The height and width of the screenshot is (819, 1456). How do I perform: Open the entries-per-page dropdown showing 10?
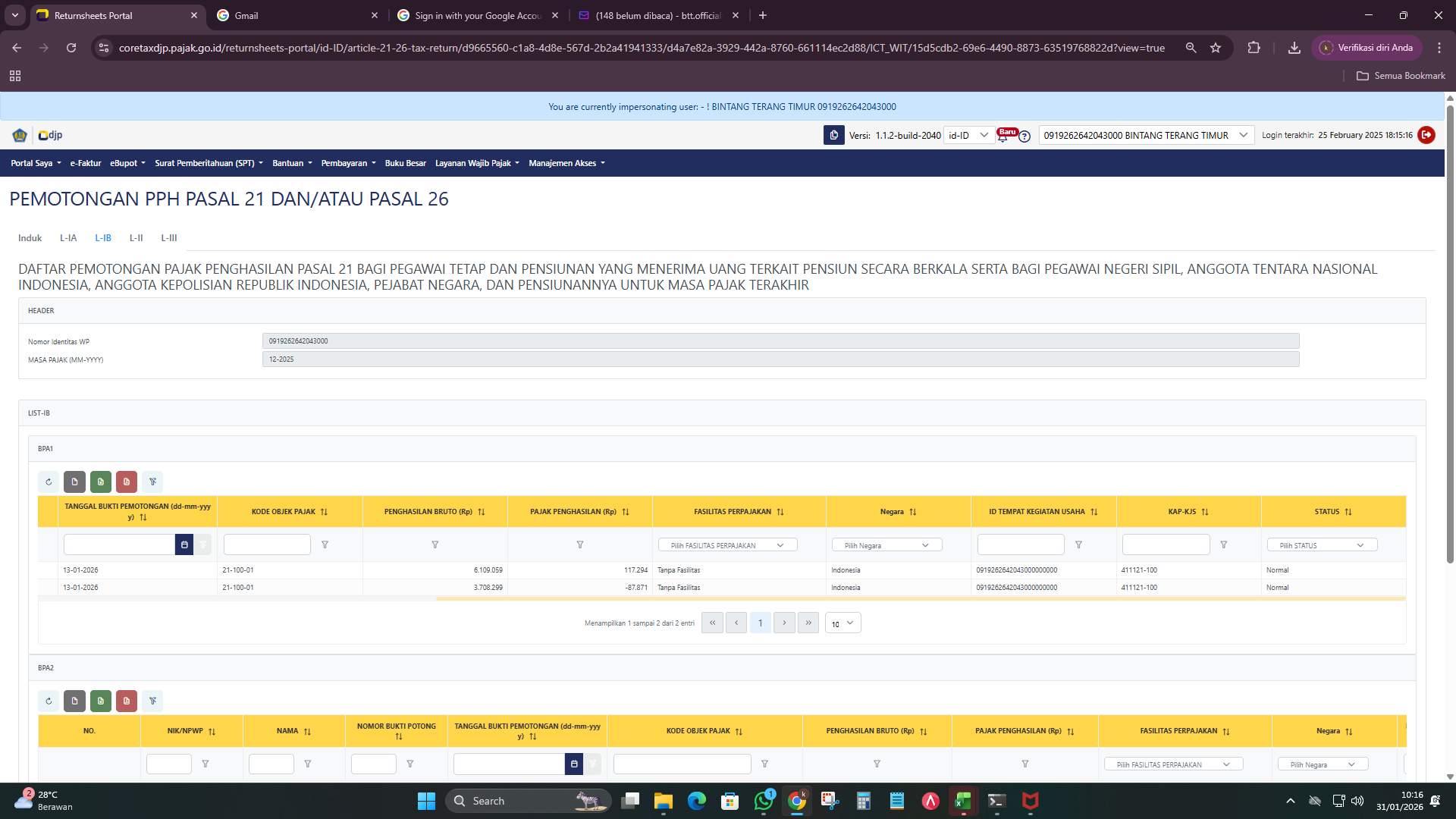click(842, 623)
